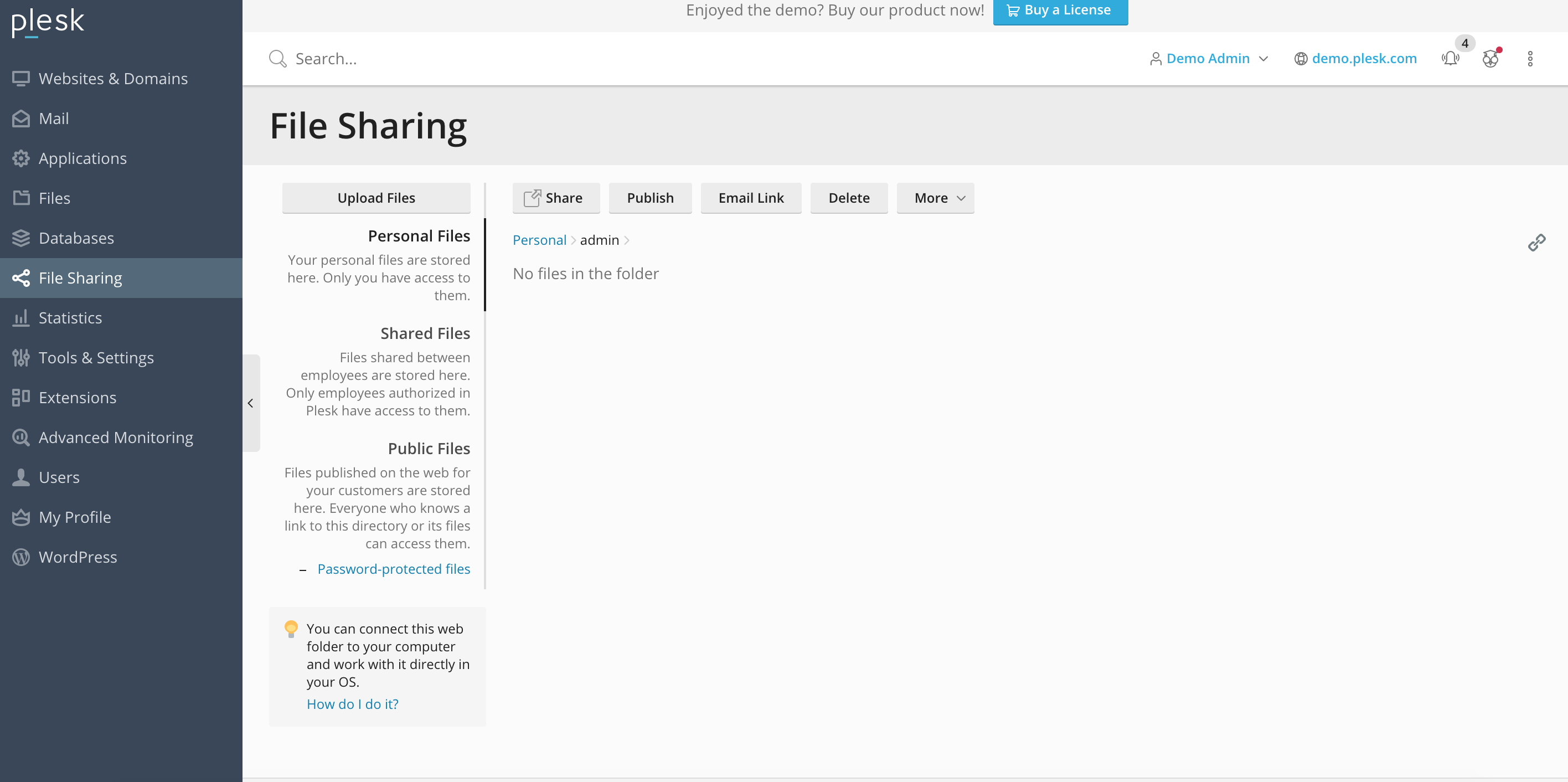Click the lightbulb tip icon
This screenshot has height=782, width=1568.
pyautogui.click(x=291, y=629)
